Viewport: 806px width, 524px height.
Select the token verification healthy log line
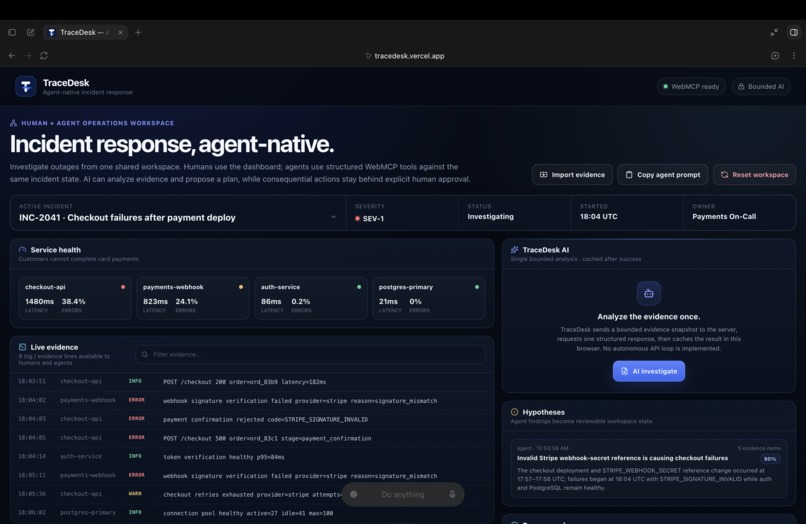click(252, 457)
